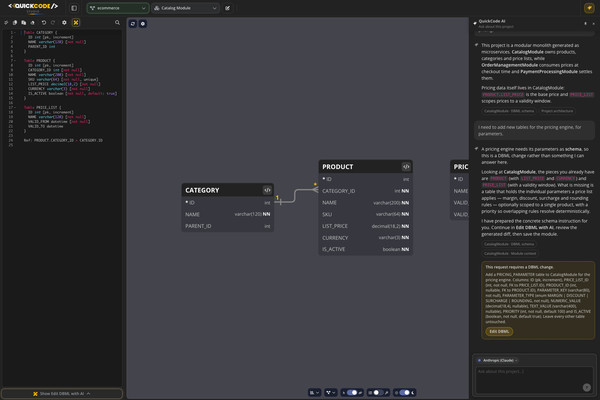Click the IS_ACTIVE row in PRODUCT table
Viewport: 600px width, 400px height.
(365, 249)
